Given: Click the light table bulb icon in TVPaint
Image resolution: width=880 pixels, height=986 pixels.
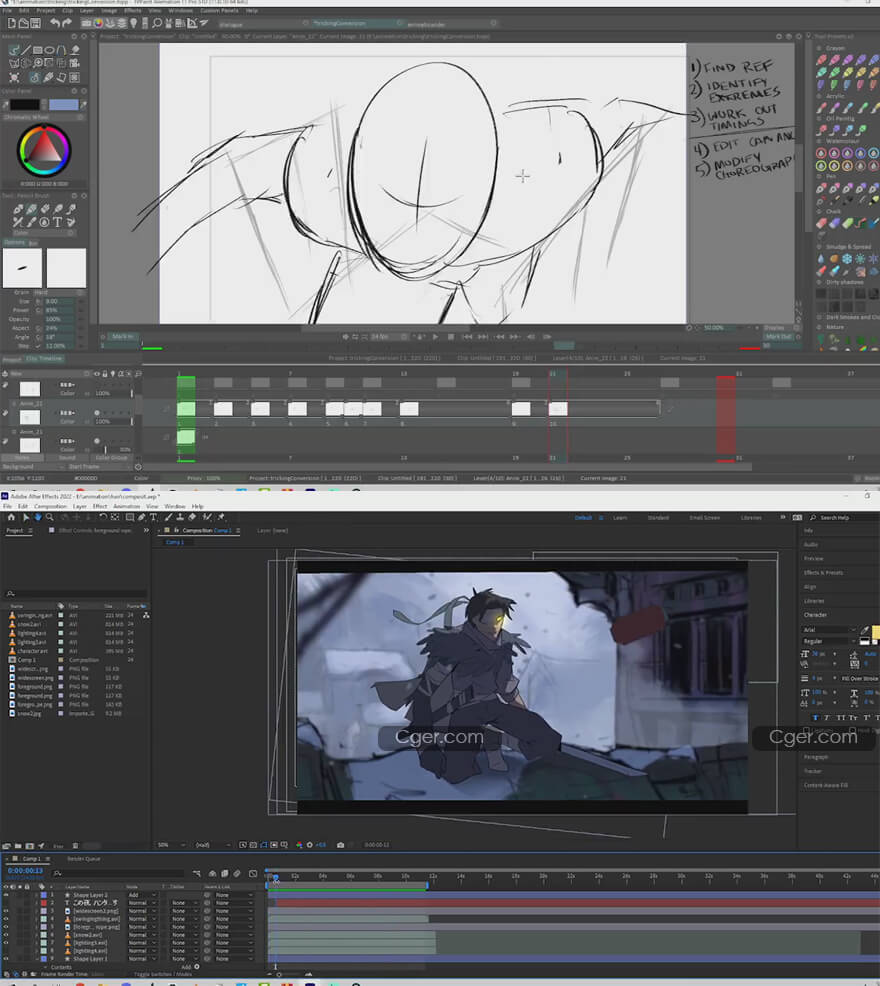Looking at the screenshot, I should [133, 23].
